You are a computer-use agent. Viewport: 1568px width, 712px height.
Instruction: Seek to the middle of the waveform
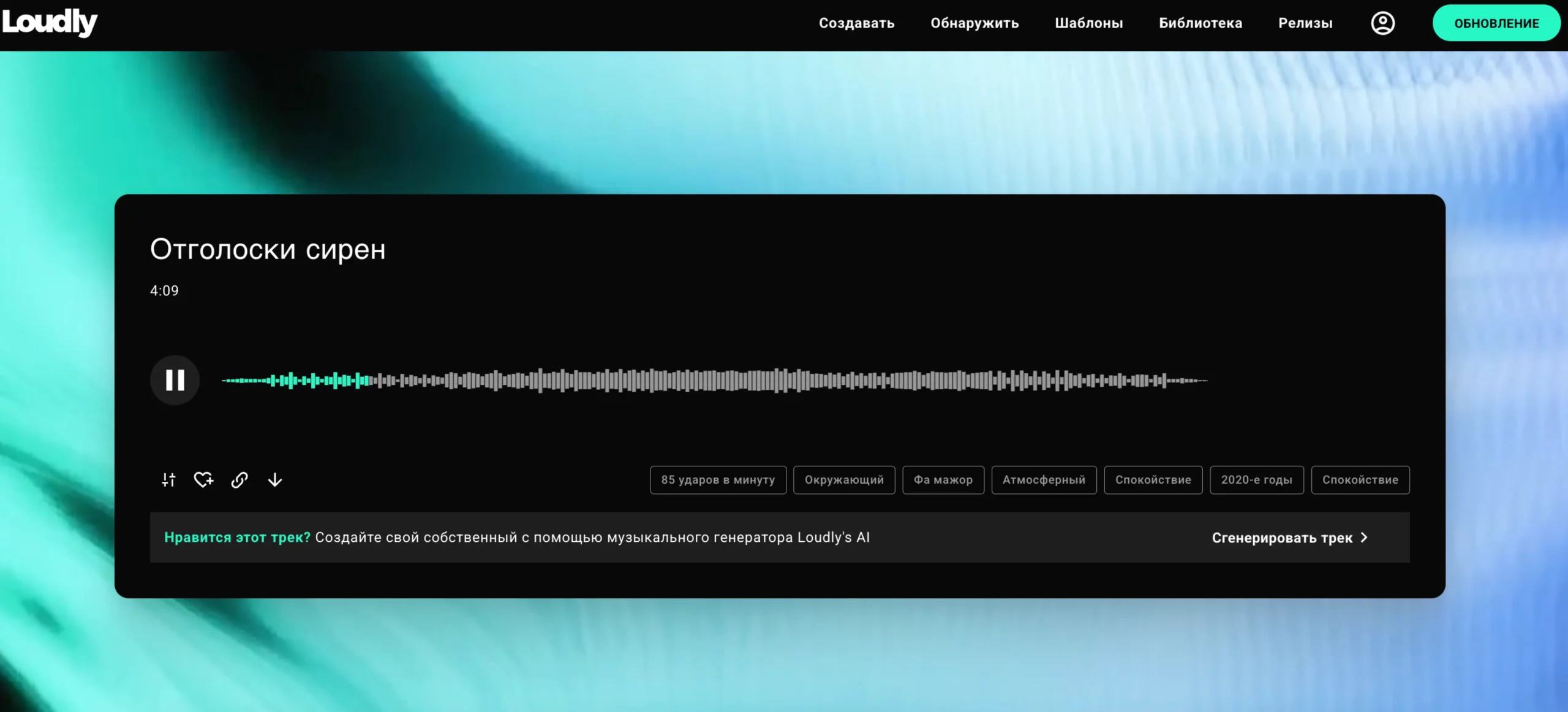(x=715, y=380)
